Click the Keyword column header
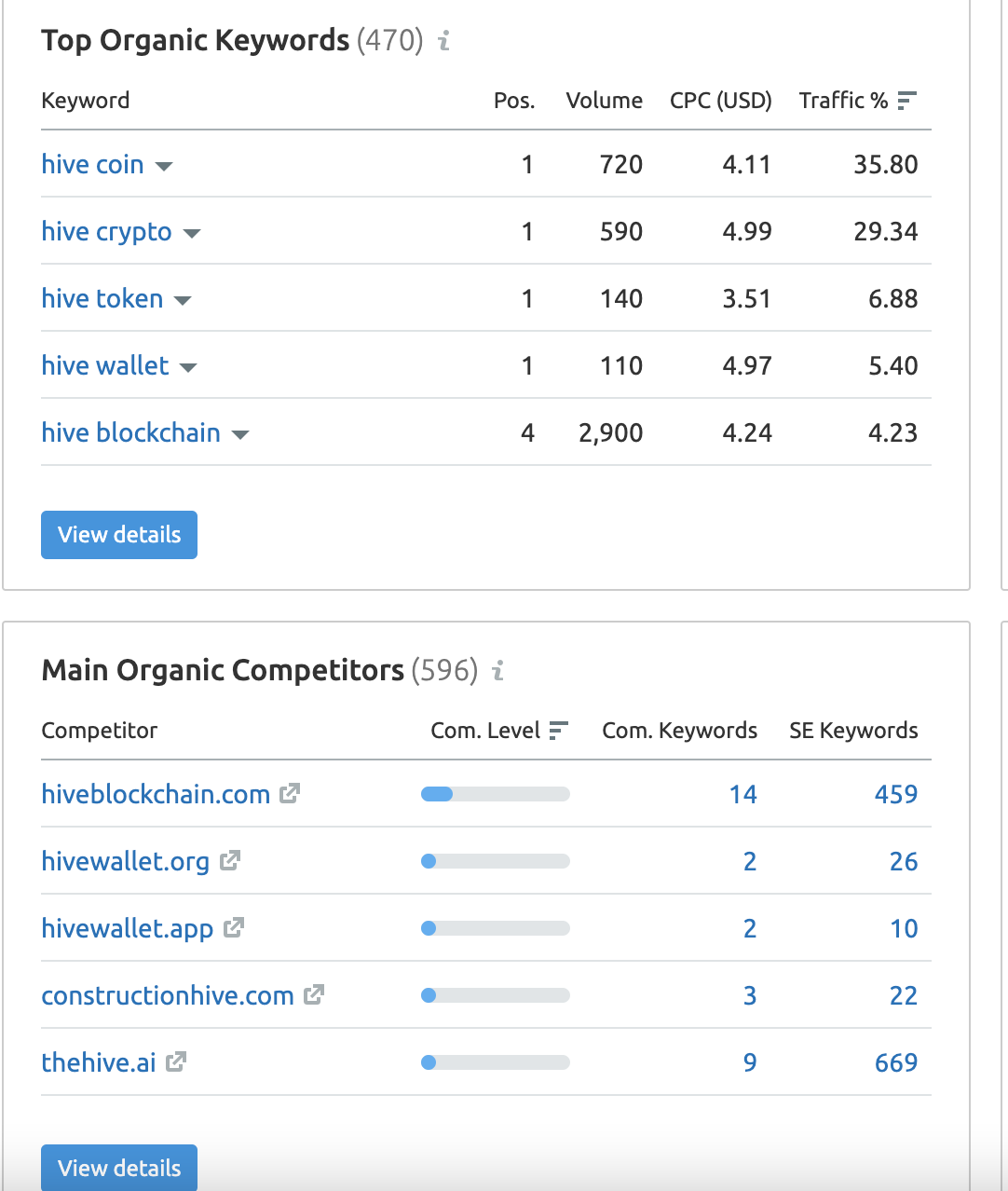The width and height of the screenshot is (1008, 1191). [86, 101]
